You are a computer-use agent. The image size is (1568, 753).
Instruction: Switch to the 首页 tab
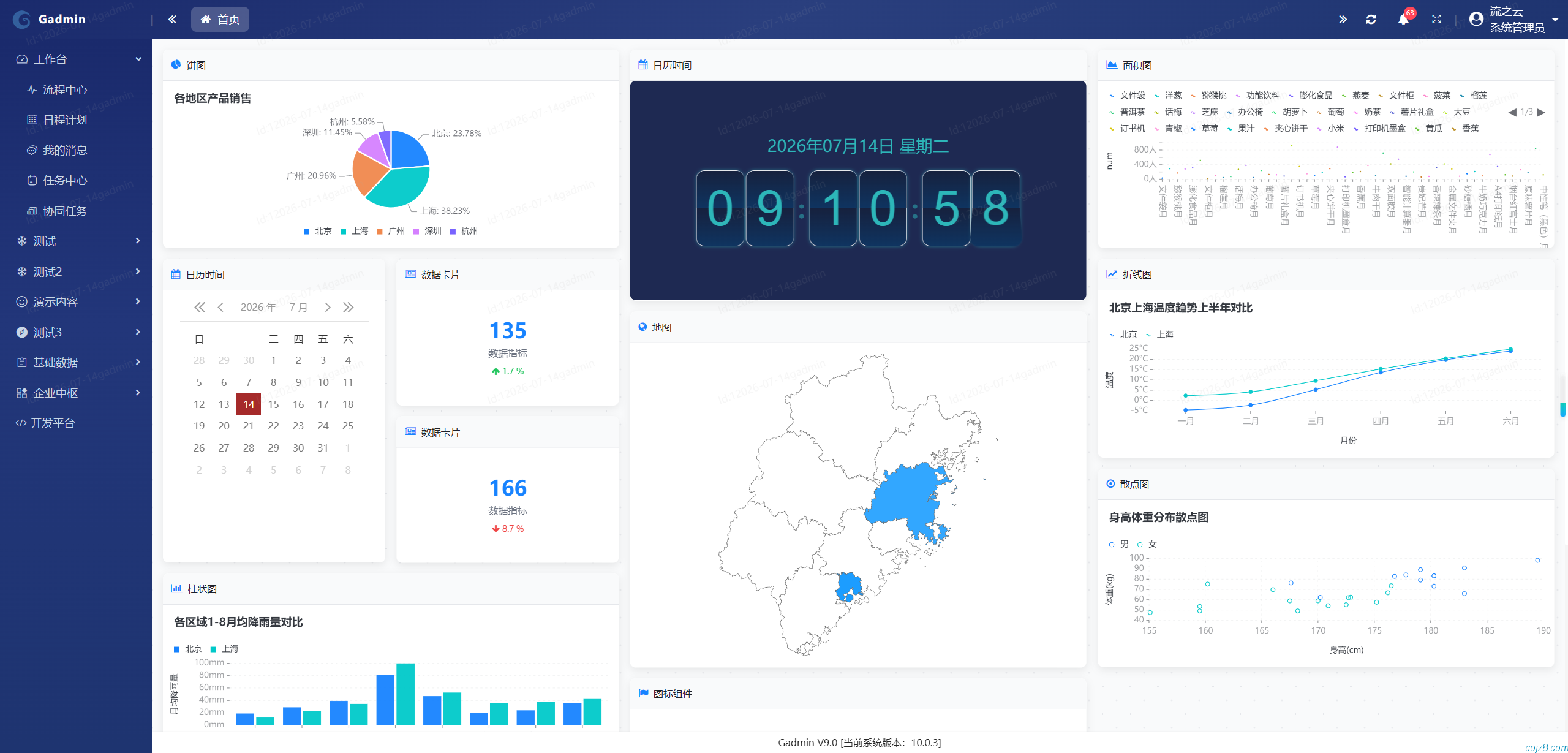[220, 20]
